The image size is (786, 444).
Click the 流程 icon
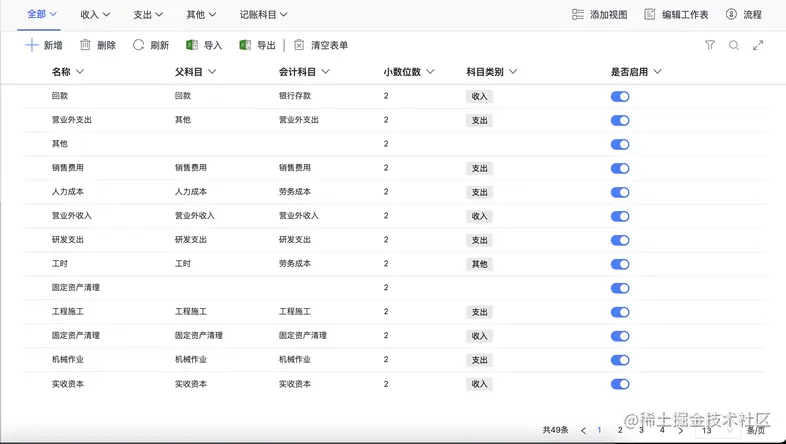pos(731,15)
